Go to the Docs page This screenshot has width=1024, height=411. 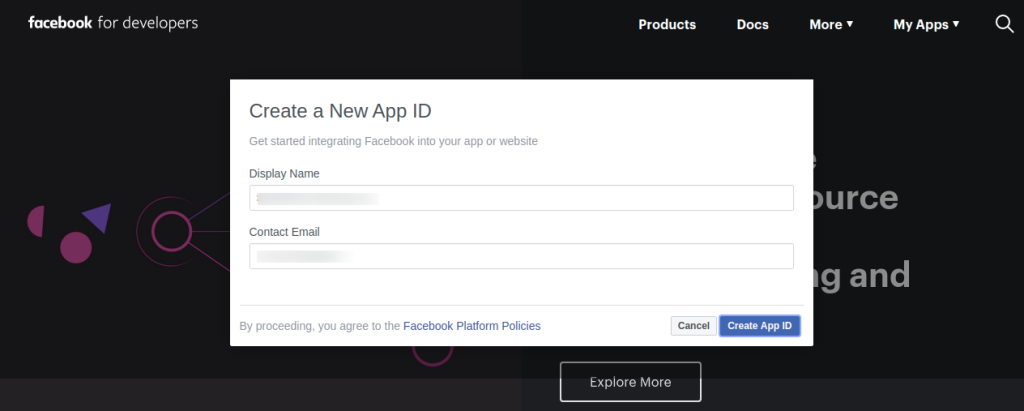tap(752, 25)
